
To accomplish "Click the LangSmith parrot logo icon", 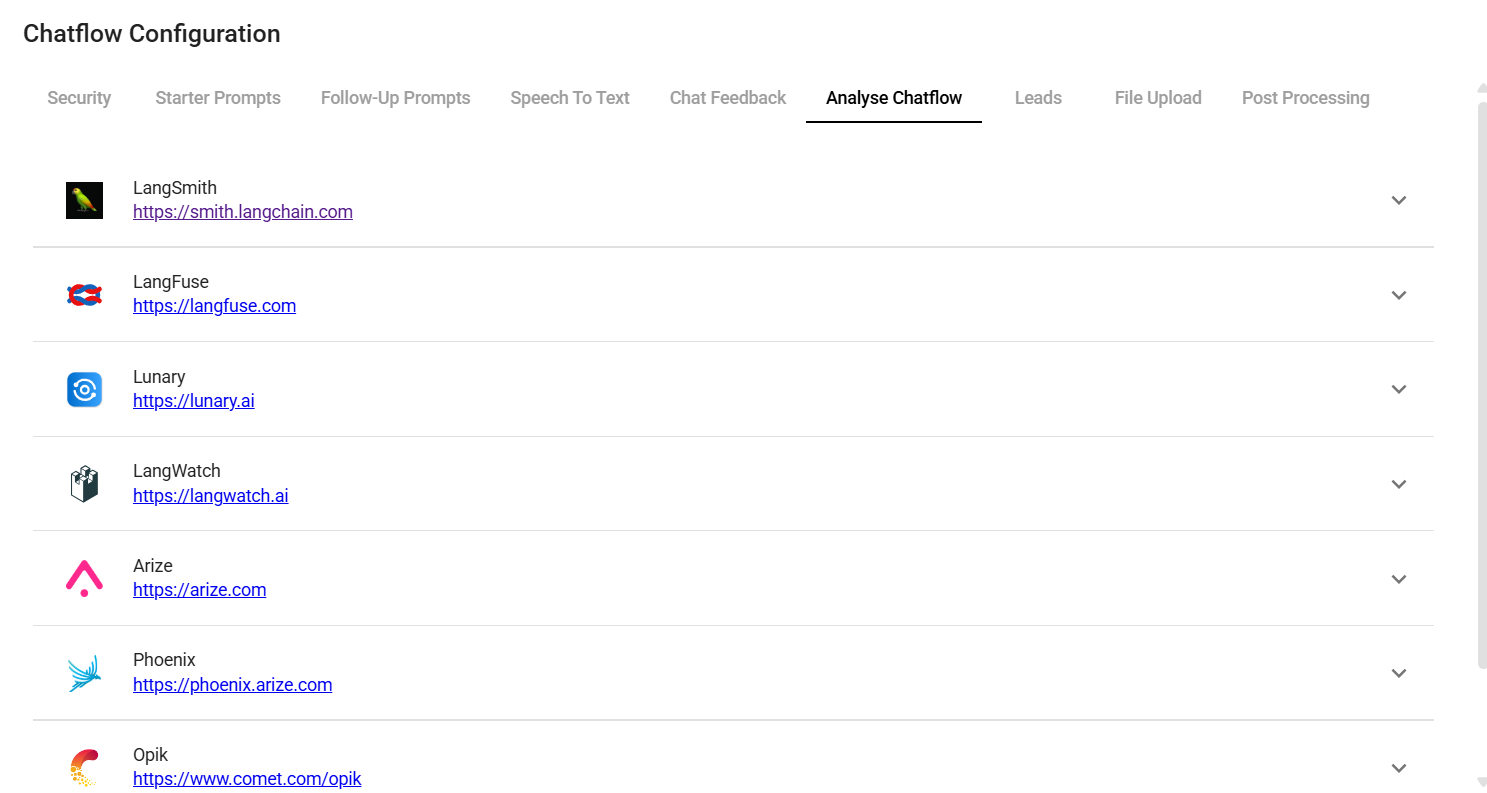I will [x=84, y=200].
